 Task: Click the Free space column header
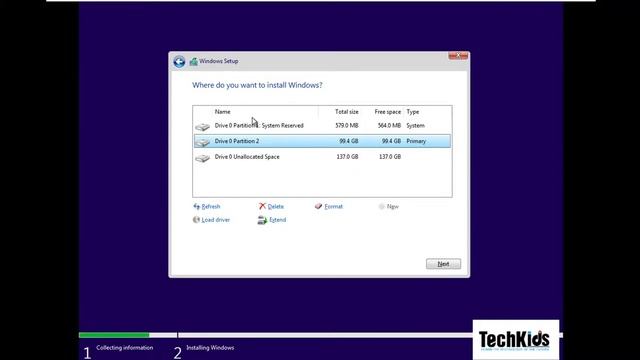pyautogui.click(x=387, y=111)
